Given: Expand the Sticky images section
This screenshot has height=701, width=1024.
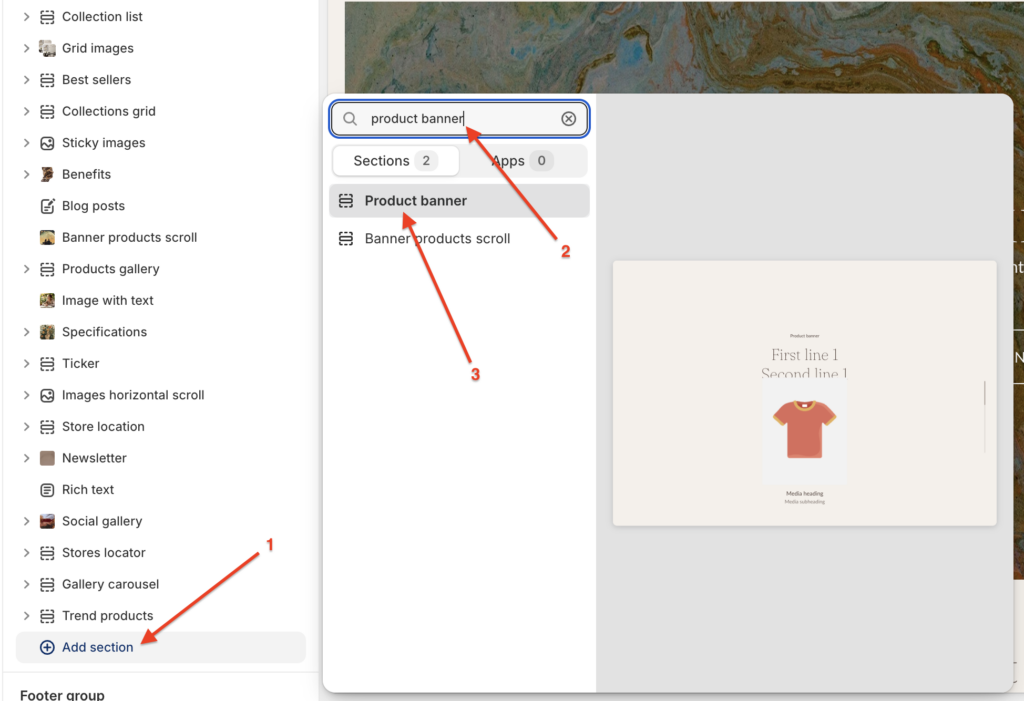Looking at the screenshot, I should coord(26,143).
